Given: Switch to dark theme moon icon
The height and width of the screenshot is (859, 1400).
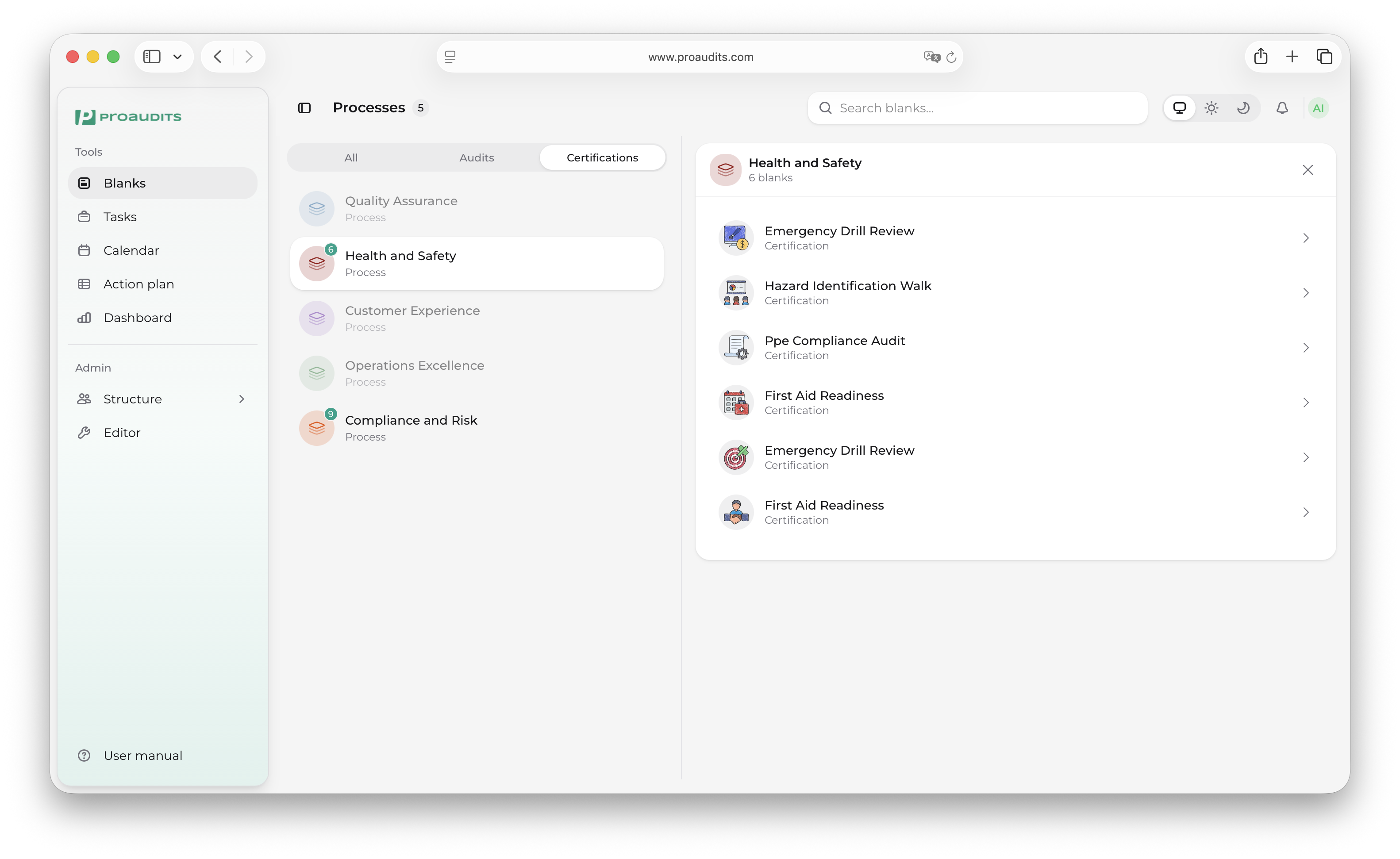Looking at the screenshot, I should click(1243, 108).
